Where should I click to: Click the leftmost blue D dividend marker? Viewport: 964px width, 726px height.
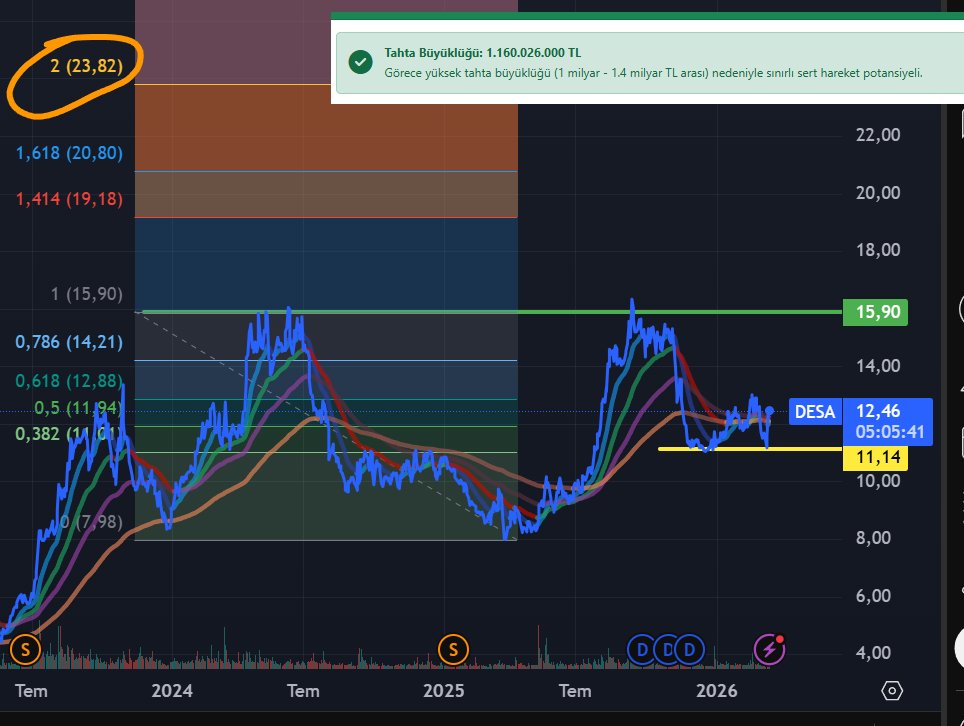tap(641, 649)
